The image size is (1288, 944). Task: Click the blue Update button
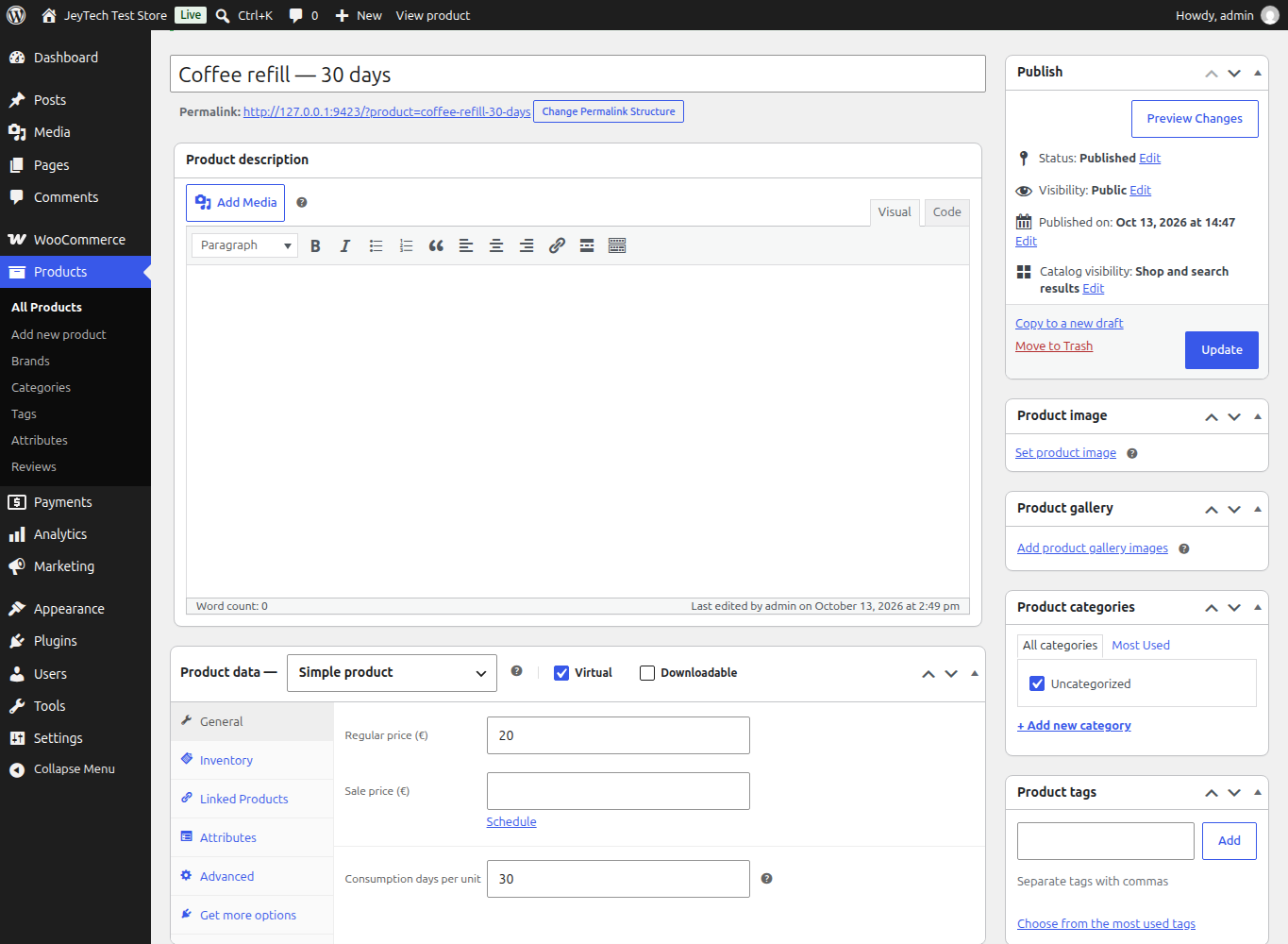pyautogui.click(x=1222, y=350)
